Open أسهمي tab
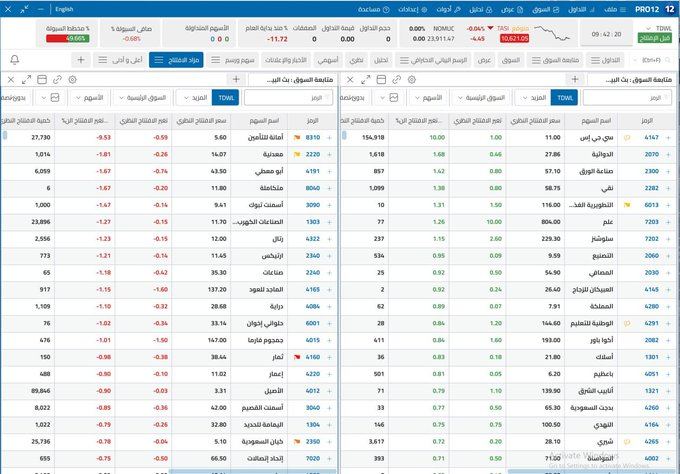680x474 pixels. click(x=328, y=60)
